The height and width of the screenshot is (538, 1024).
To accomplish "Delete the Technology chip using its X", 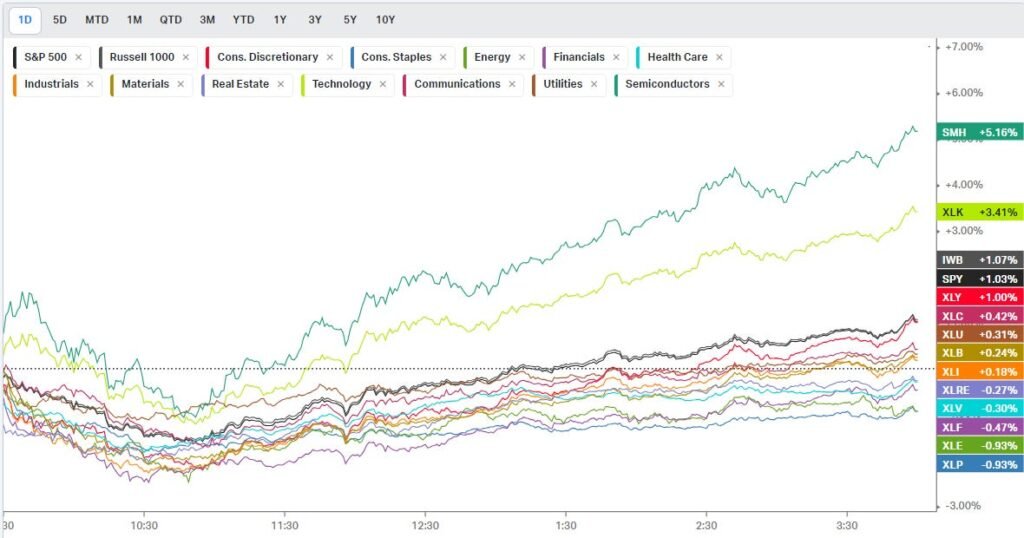I will pyautogui.click(x=382, y=84).
